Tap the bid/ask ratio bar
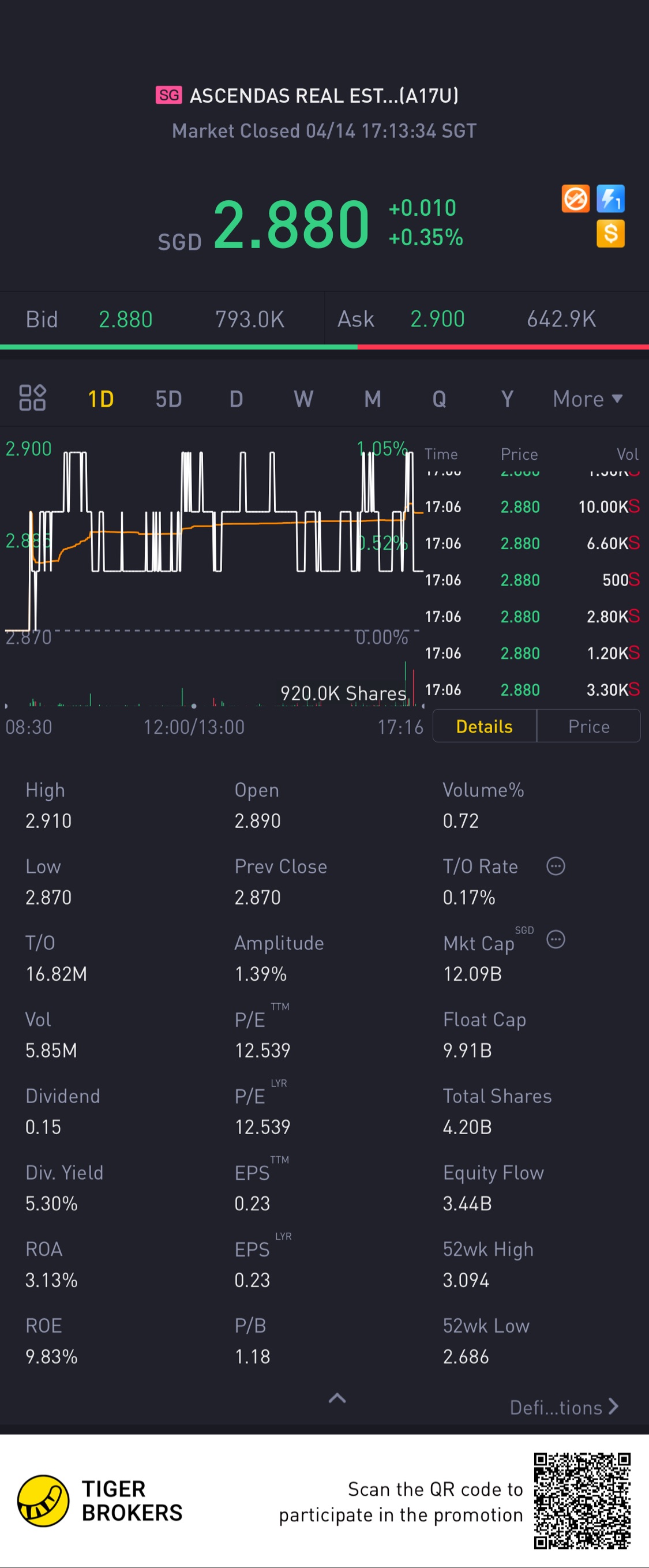Screen dimensions: 649x1568 [x=324, y=347]
